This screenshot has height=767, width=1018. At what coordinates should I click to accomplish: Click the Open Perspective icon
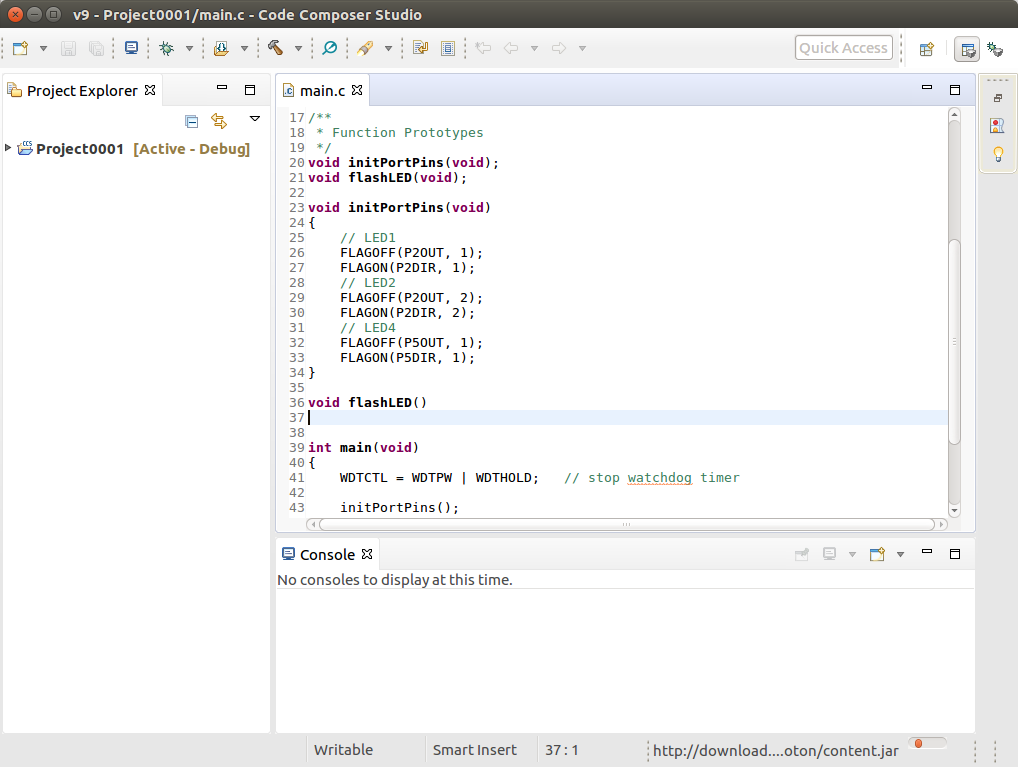[x=926, y=48]
